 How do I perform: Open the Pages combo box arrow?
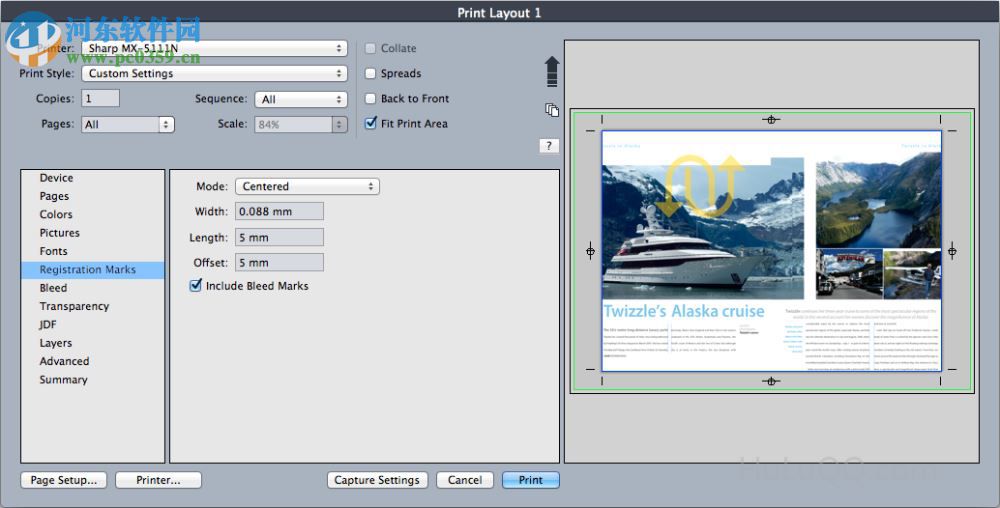166,124
